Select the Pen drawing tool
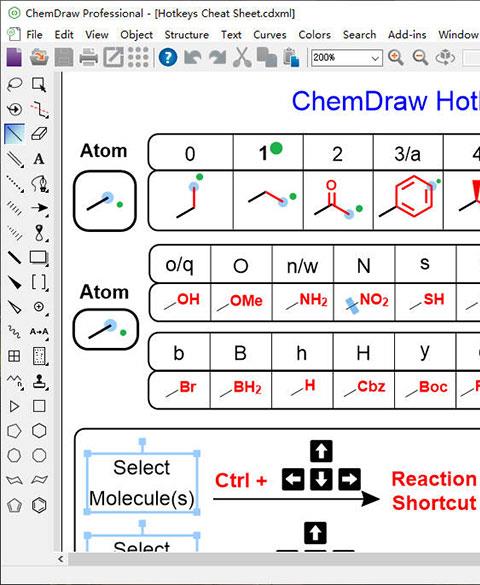This screenshot has width=480, height=585. (x=39, y=183)
